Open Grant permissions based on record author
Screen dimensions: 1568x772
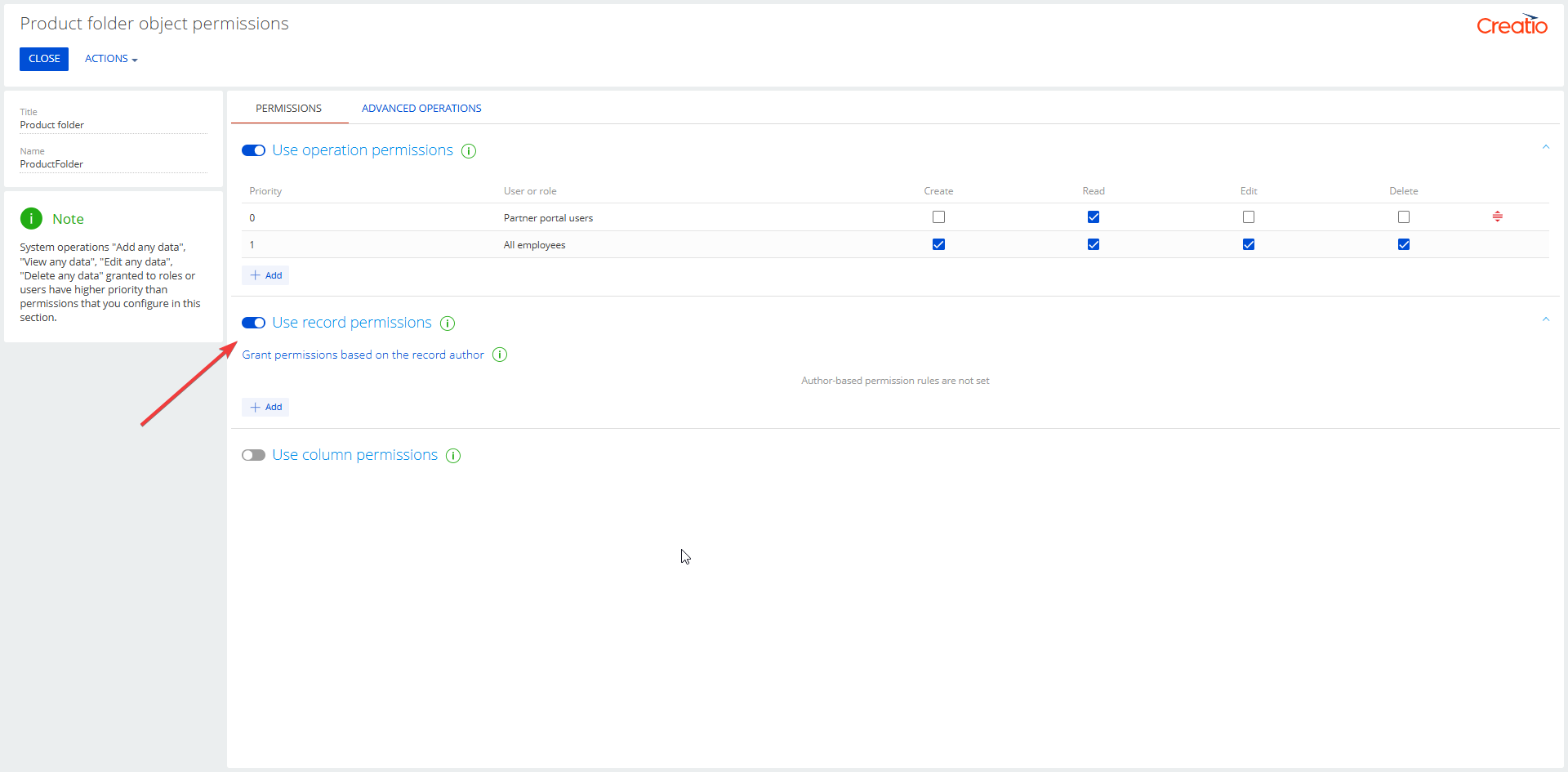pyautogui.click(x=362, y=355)
